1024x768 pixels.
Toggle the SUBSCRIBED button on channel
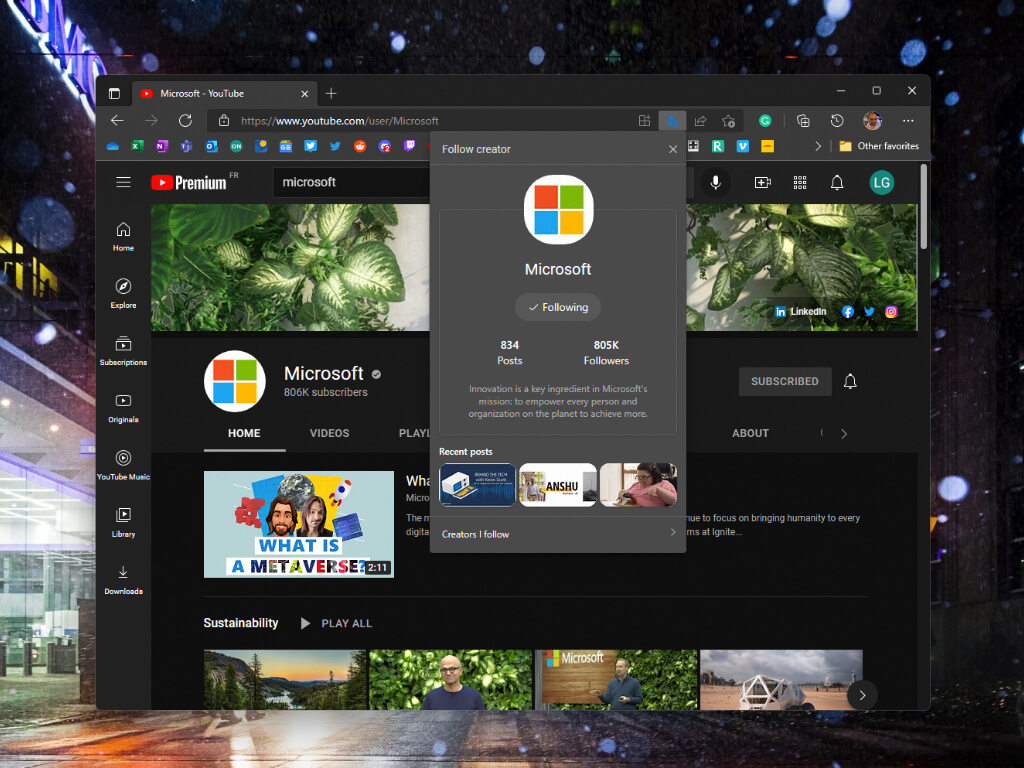pyautogui.click(x=784, y=381)
